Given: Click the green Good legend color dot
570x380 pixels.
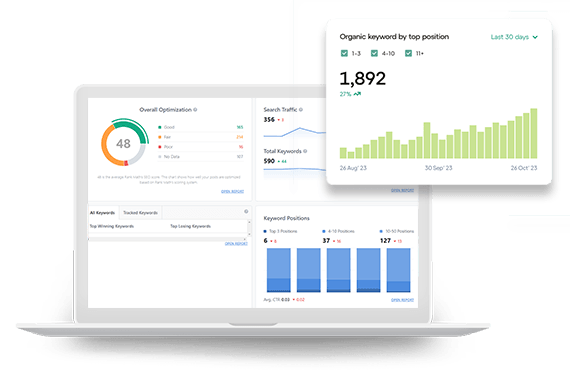Looking at the screenshot, I should pyautogui.click(x=160, y=127).
